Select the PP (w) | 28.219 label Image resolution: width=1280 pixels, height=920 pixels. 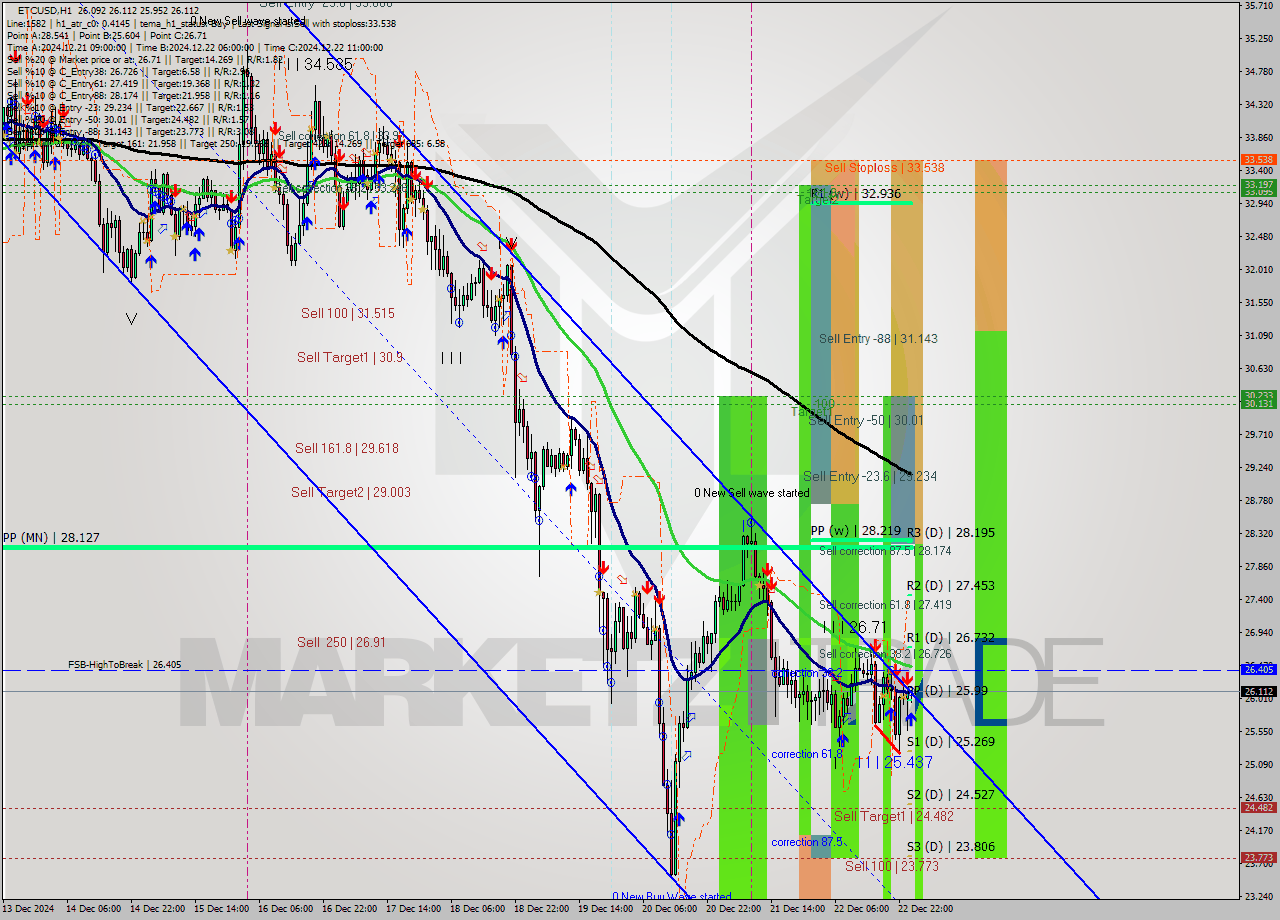[856, 531]
